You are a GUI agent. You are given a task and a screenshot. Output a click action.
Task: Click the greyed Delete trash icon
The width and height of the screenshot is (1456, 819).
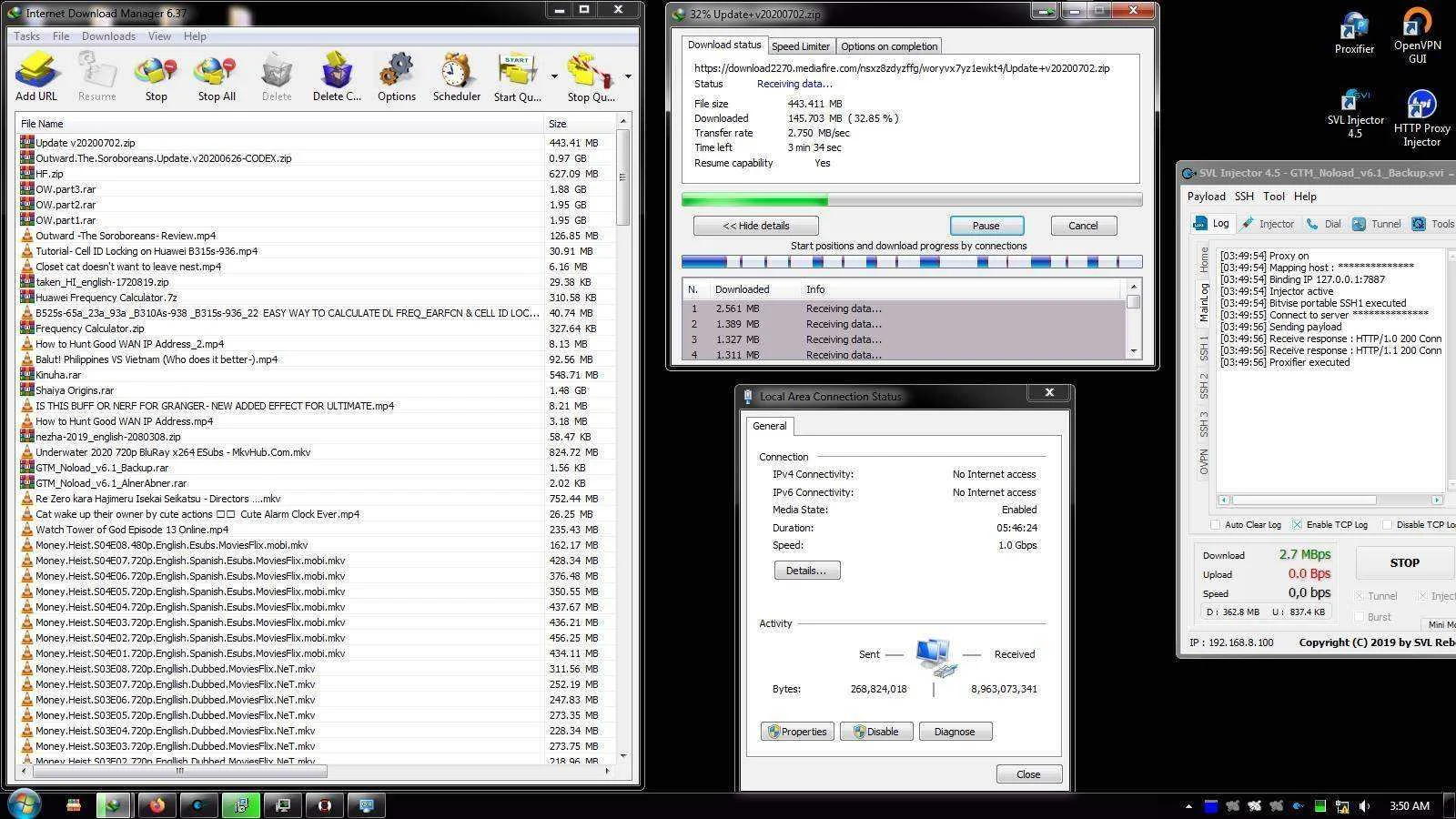[x=277, y=76]
